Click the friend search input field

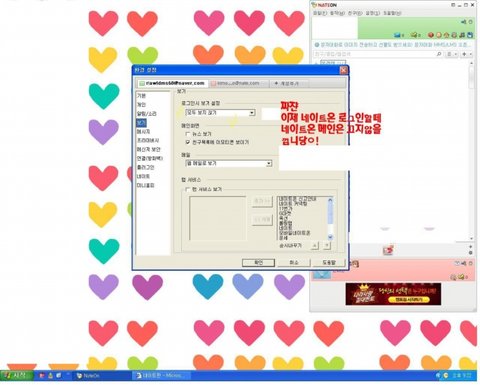374,54
